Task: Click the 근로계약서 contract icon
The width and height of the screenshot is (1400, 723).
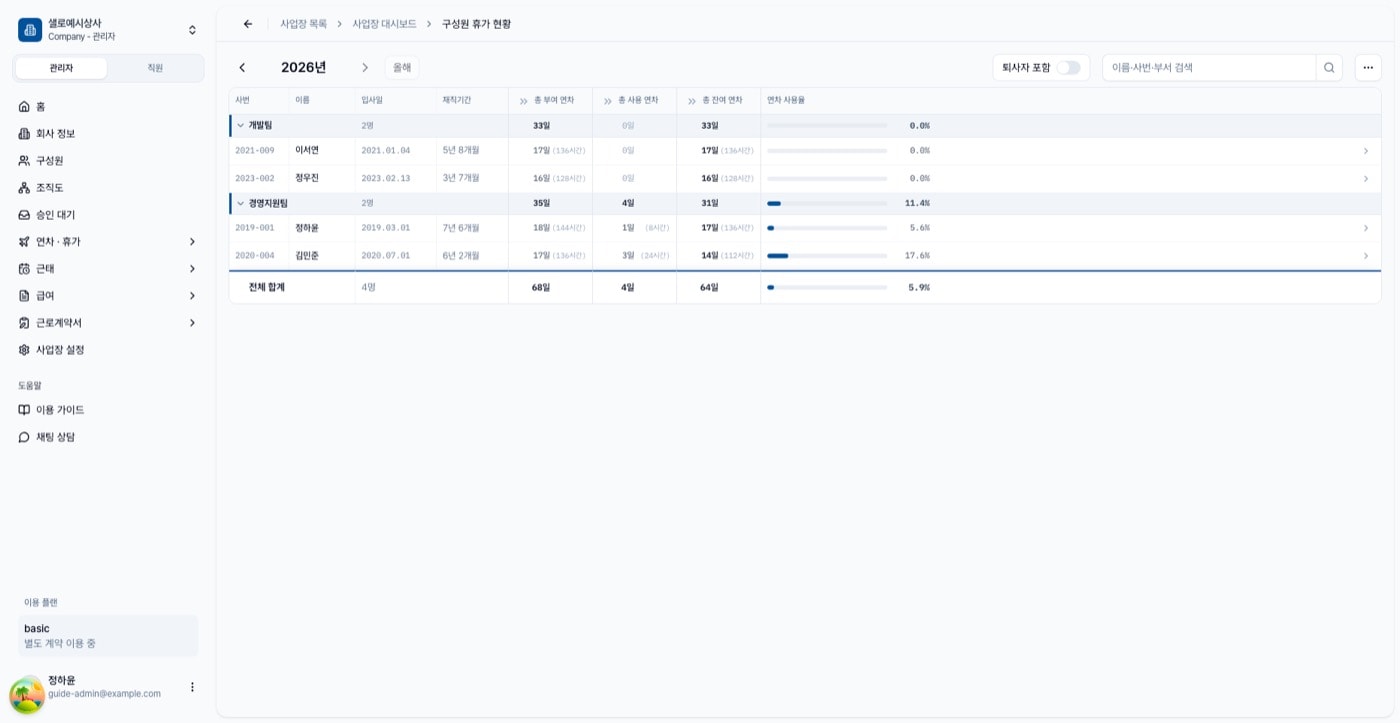Action: (x=25, y=322)
